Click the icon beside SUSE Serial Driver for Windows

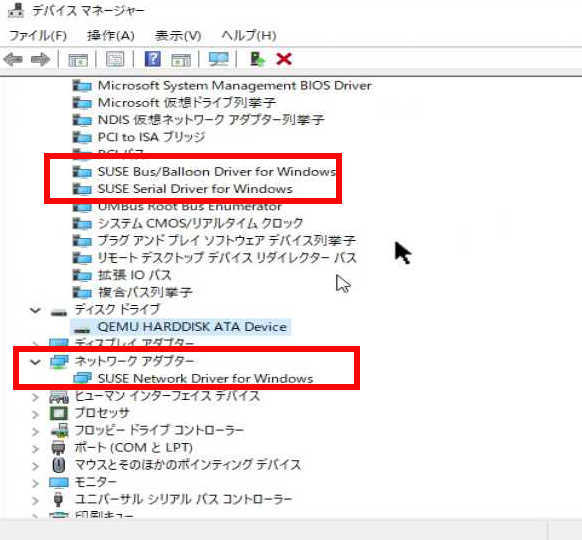82,189
